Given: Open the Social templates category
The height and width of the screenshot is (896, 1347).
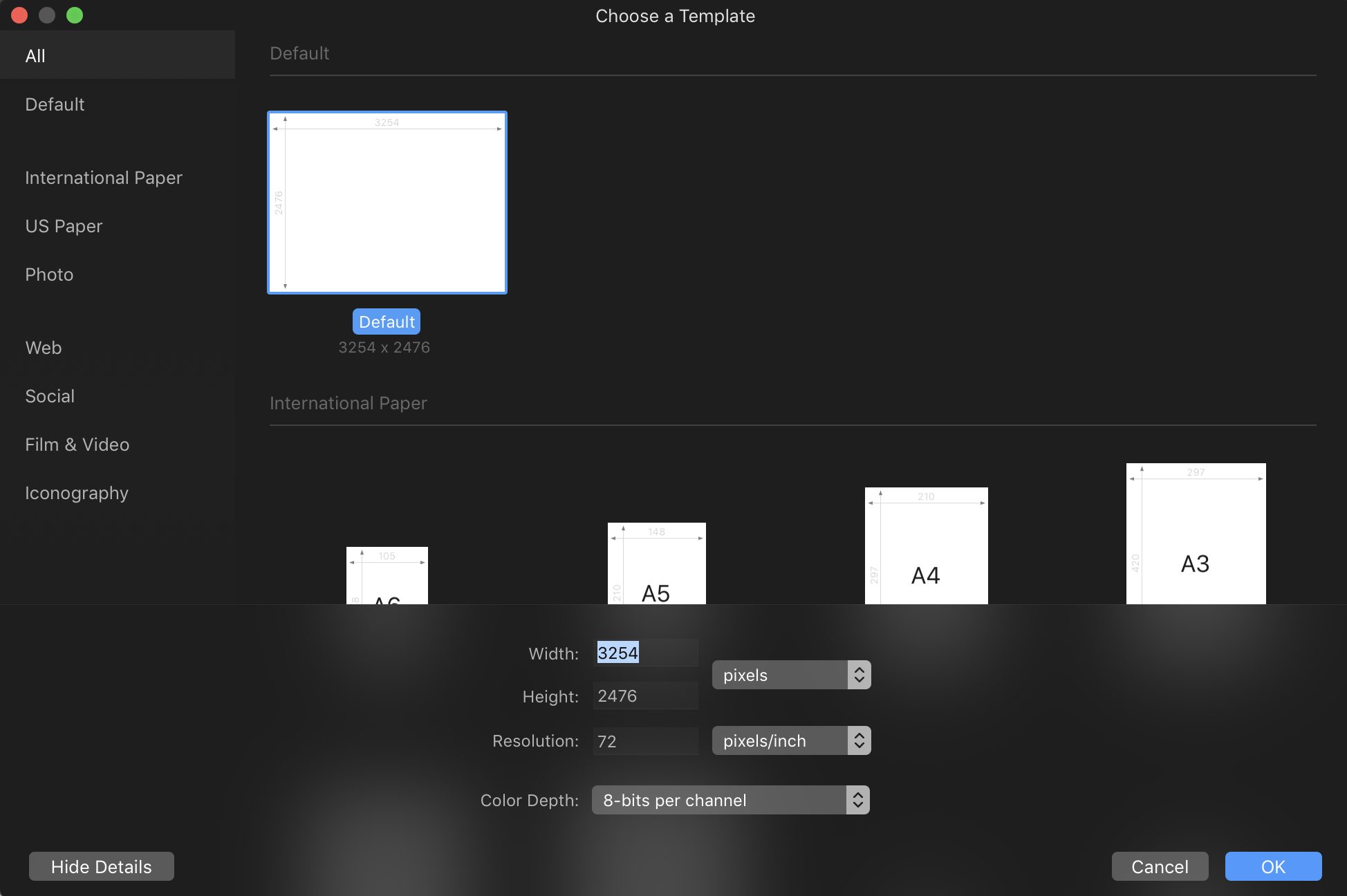Looking at the screenshot, I should pos(50,395).
